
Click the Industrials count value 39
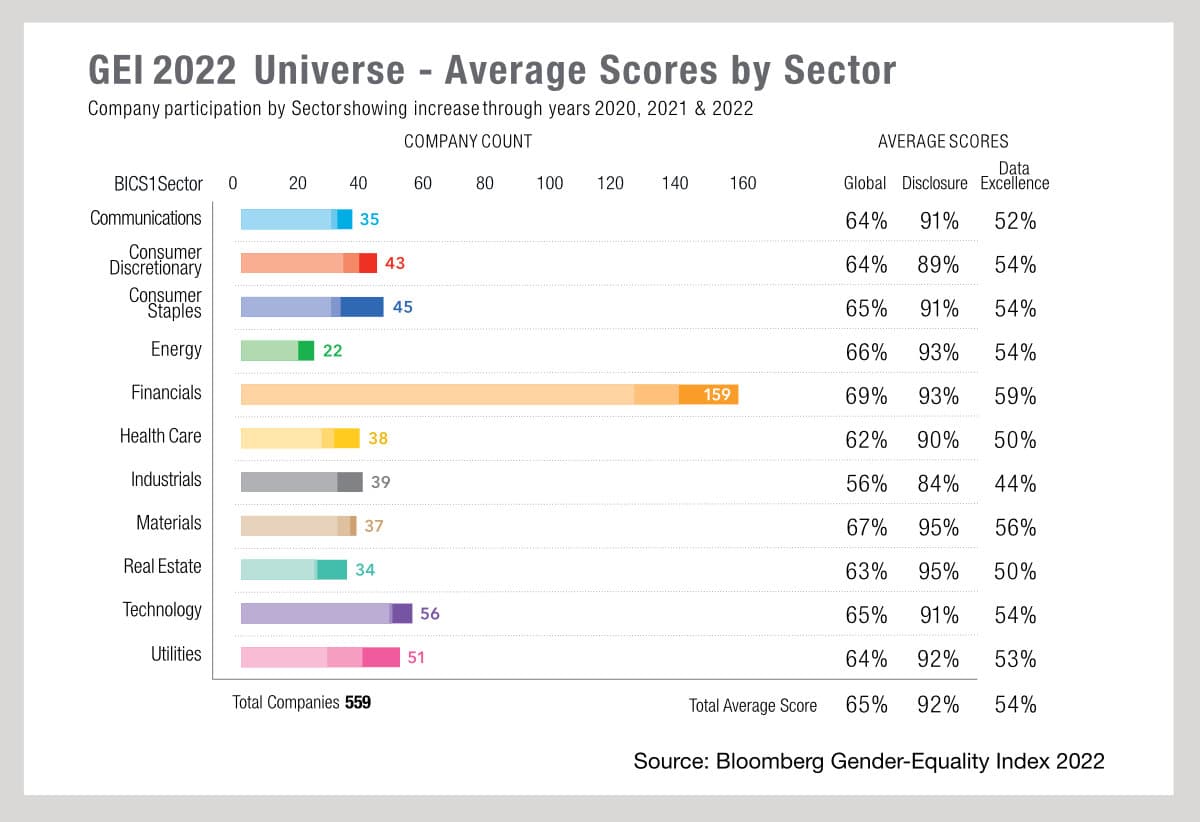(380, 482)
